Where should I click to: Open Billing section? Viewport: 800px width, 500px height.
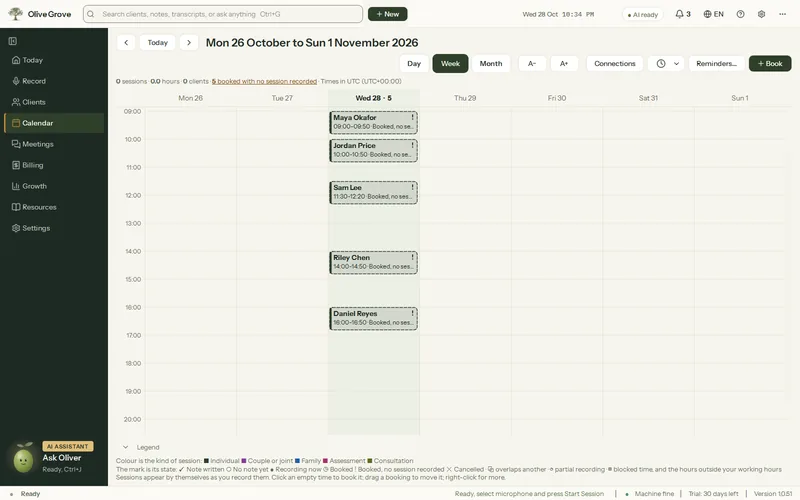click(54, 165)
